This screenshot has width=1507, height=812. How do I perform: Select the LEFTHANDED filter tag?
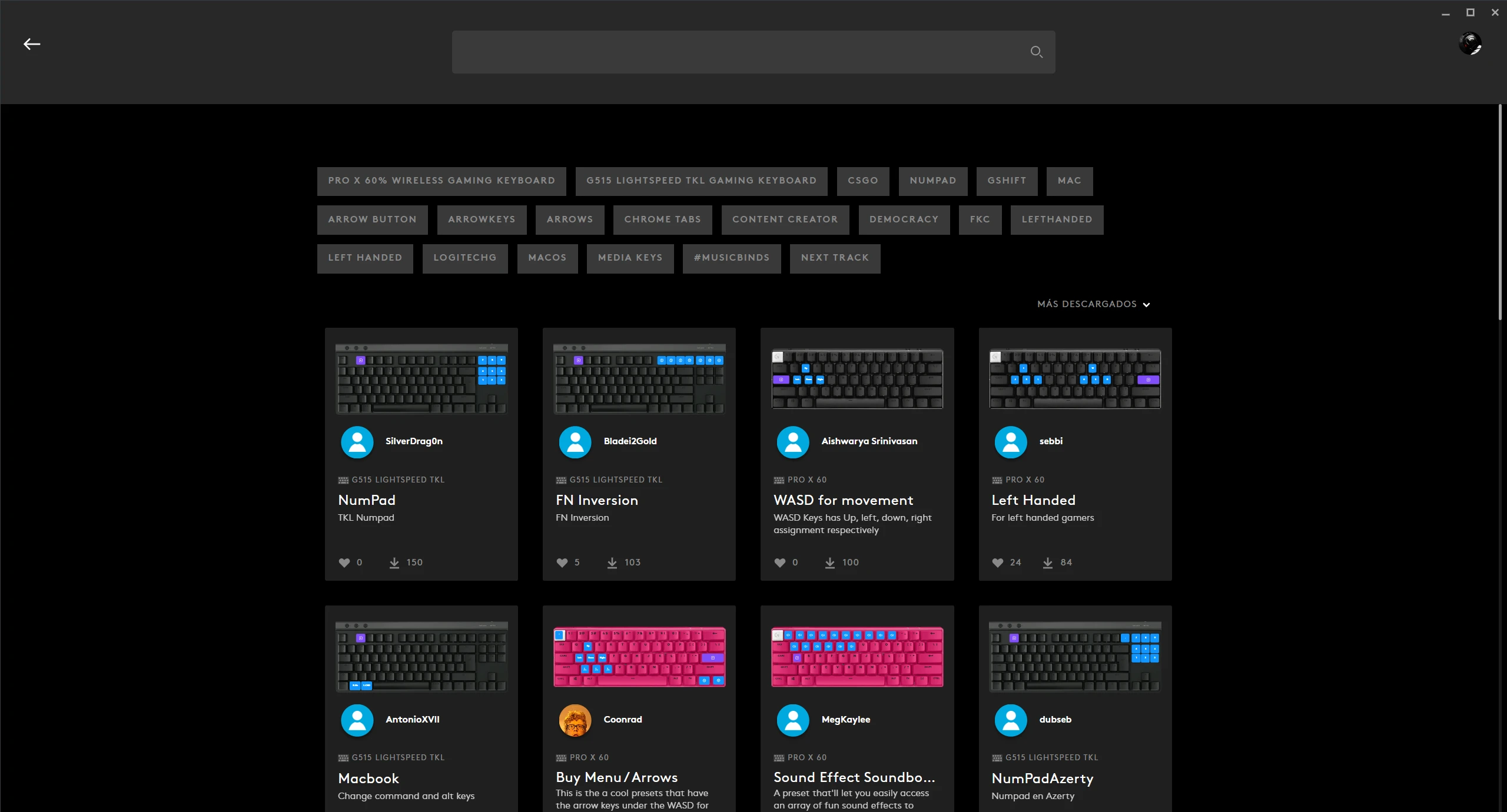click(1057, 219)
